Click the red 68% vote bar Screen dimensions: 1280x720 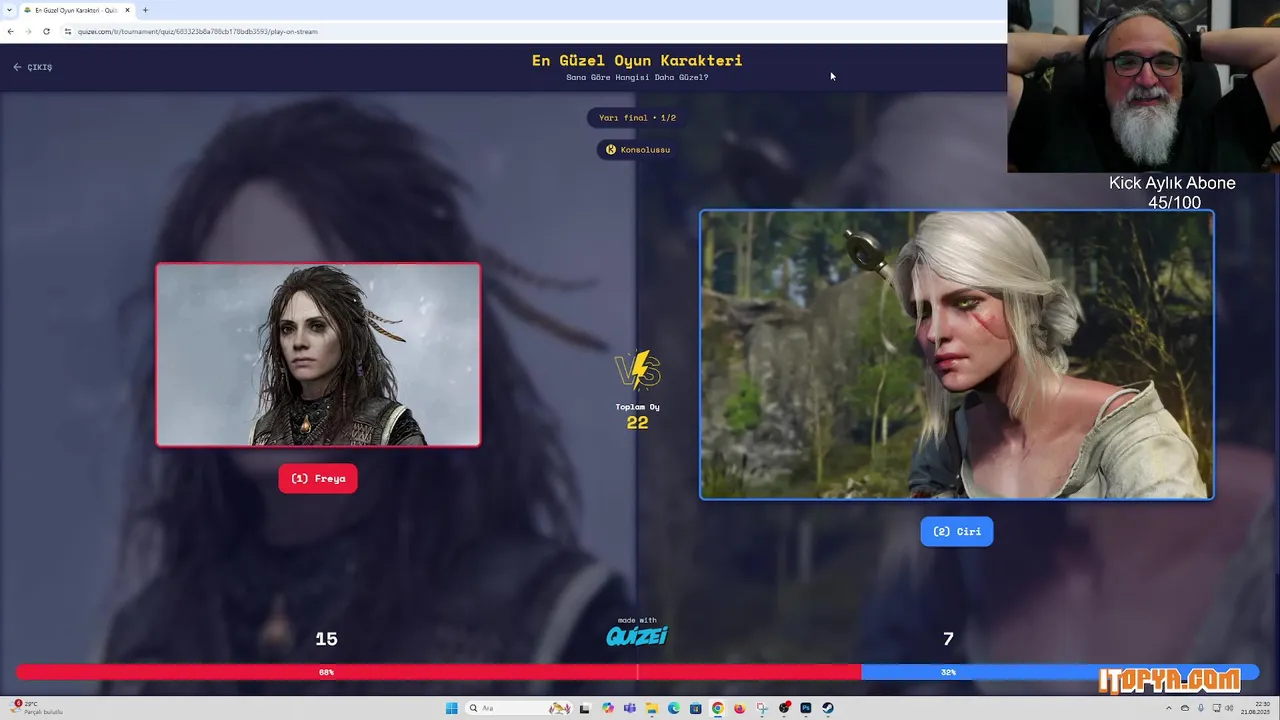point(438,672)
